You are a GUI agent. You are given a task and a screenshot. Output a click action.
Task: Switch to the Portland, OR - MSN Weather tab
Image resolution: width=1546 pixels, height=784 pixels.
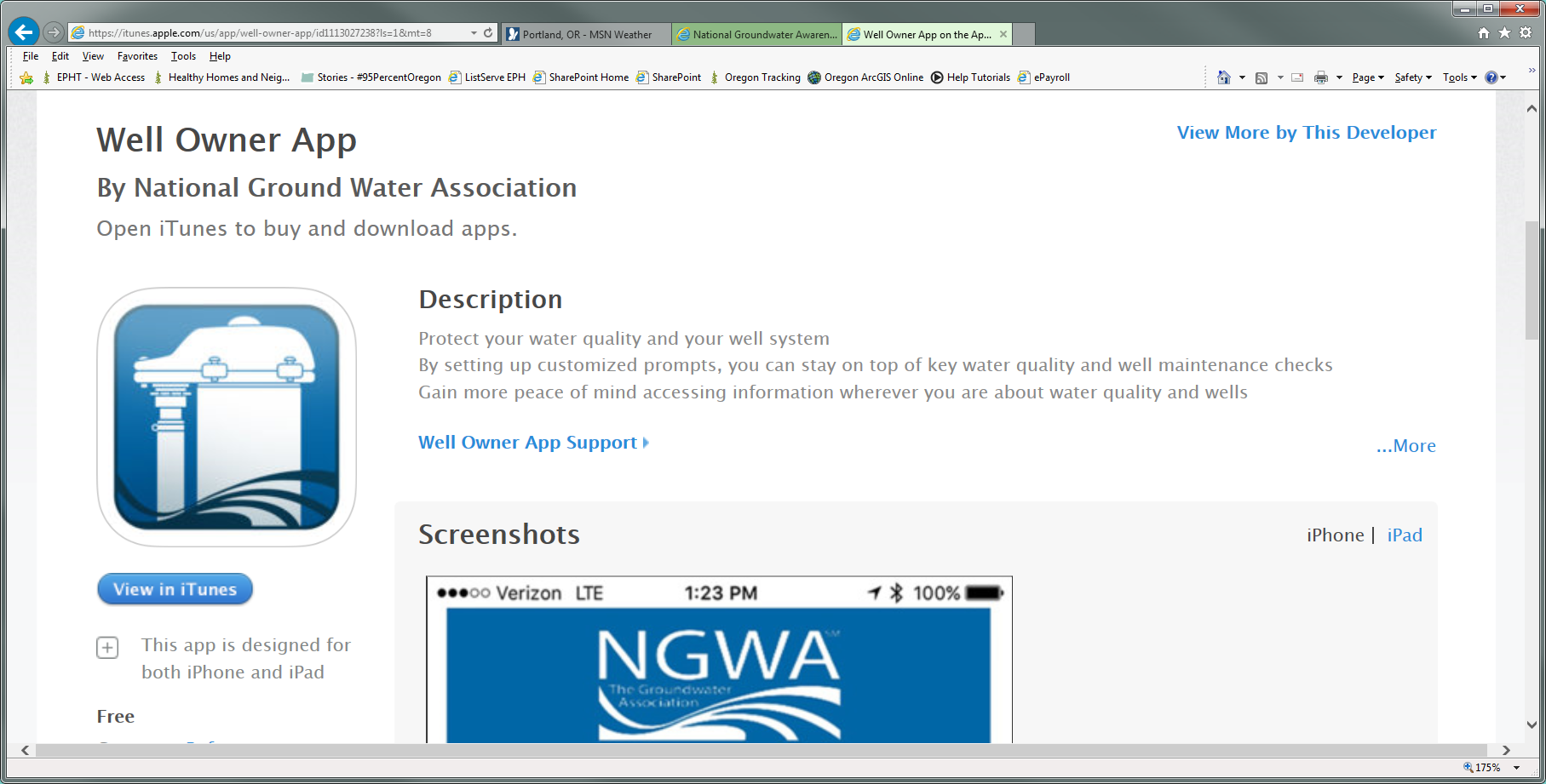tap(586, 34)
